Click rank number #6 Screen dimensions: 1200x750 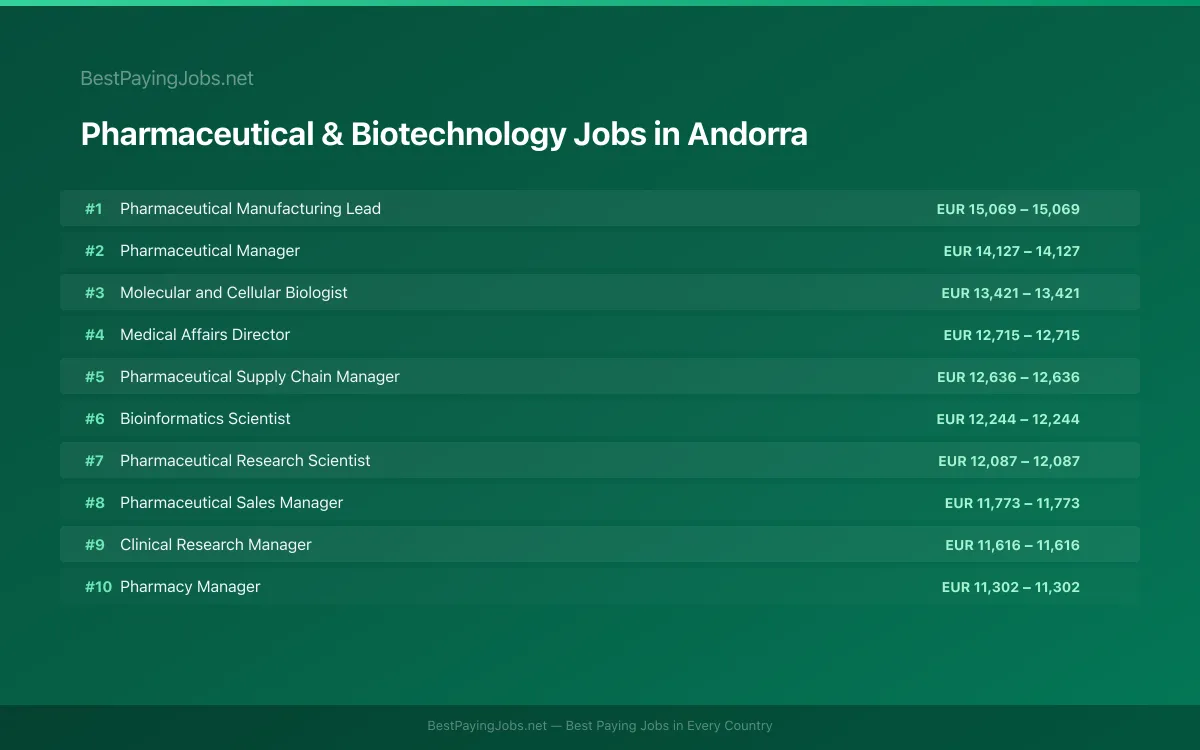click(94, 419)
